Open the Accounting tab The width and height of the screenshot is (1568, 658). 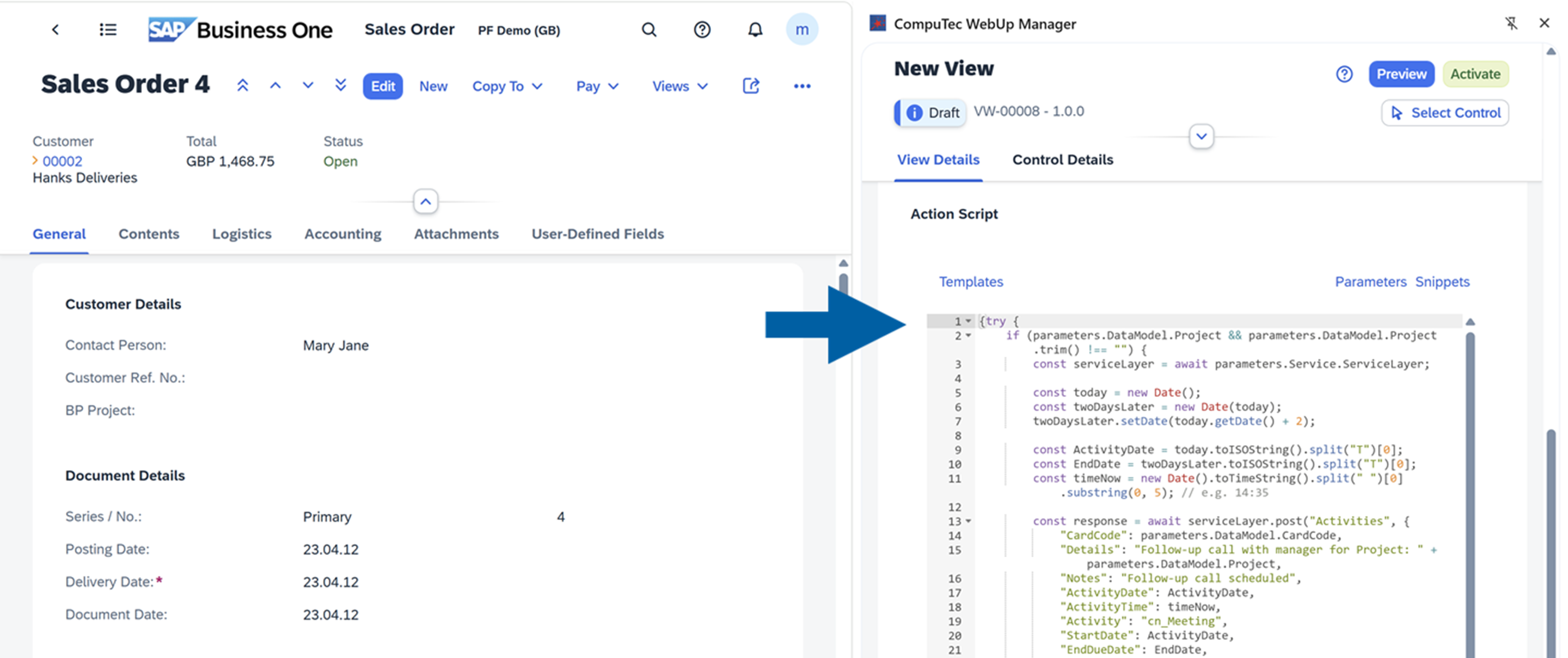[x=342, y=233]
